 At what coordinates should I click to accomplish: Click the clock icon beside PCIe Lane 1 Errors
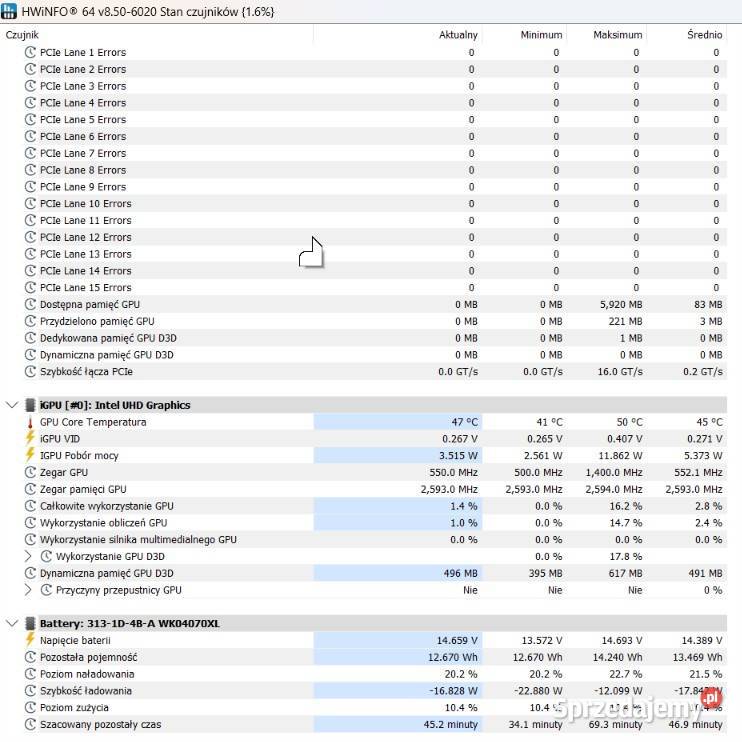[x=30, y=53]
